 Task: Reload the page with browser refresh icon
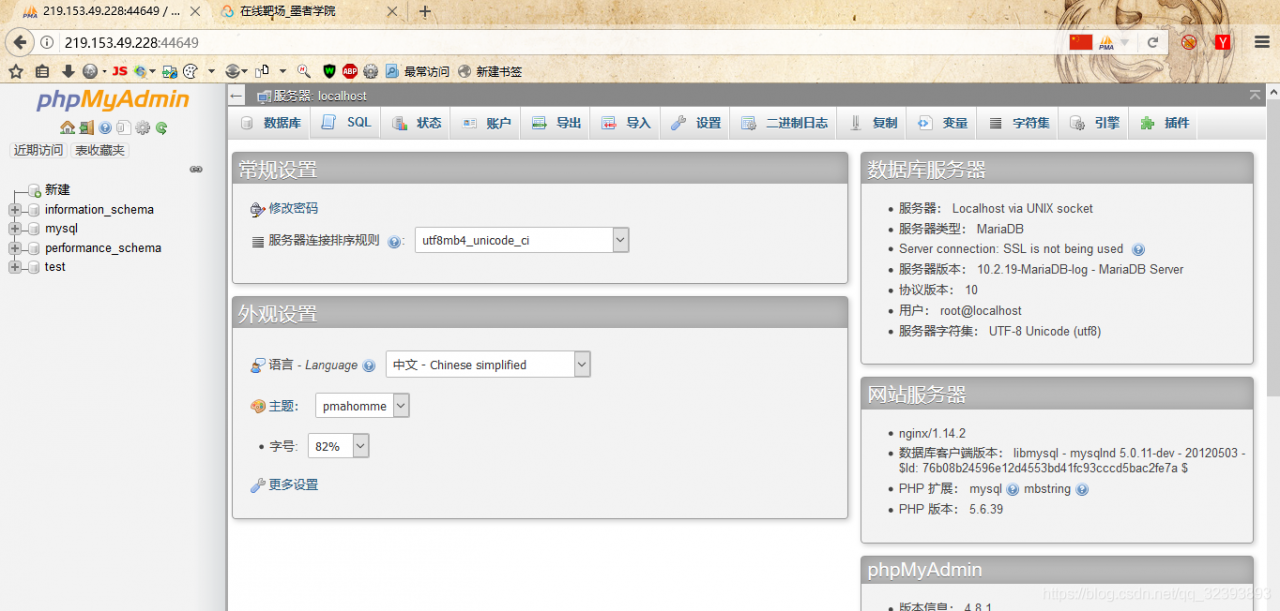pyautogui.click(x=1152, y=42)
